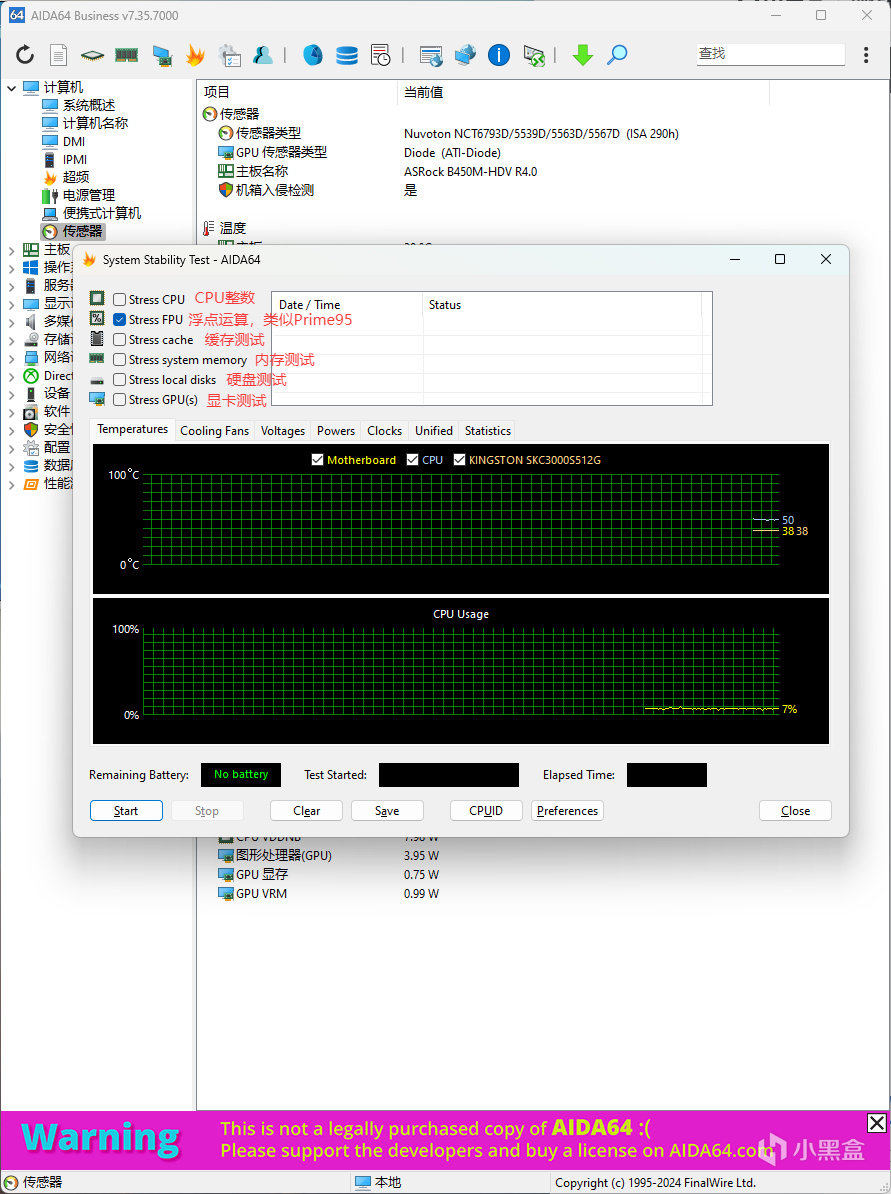Screen dimensions: 891x1194
Task: Enable the Stress GPU(s) checkbox
Action: coord(120,399)
